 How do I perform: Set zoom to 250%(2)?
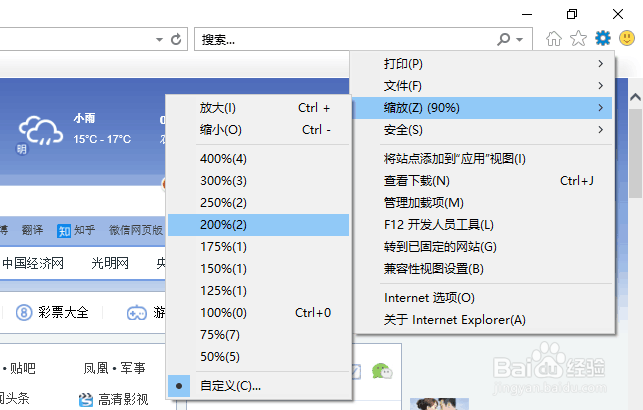tap(259, 203)
